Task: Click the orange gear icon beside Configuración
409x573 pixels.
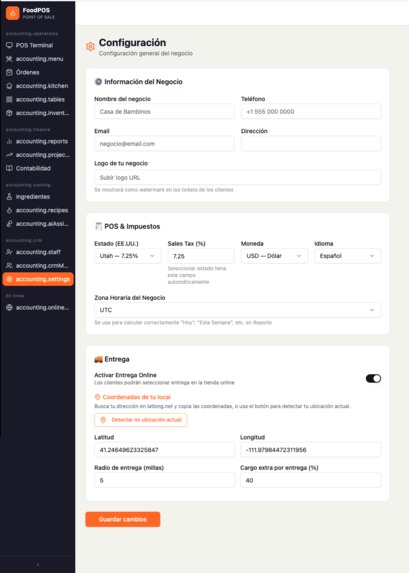Action: 90,46
